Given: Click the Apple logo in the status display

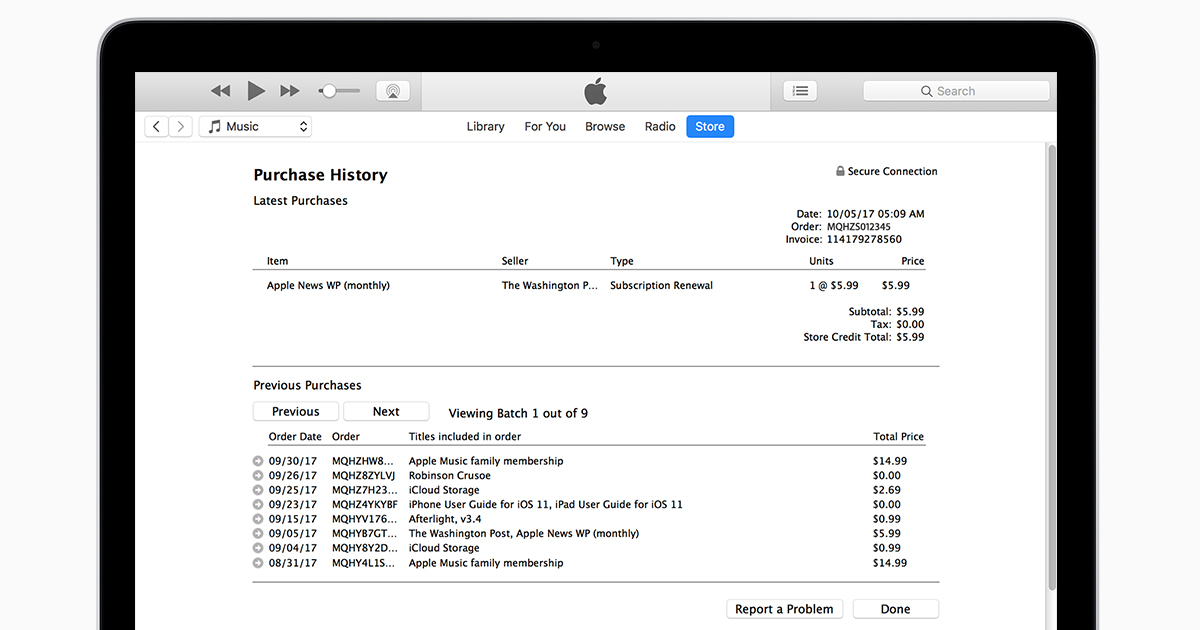Looking at the screenshot, I should point(596,92).
